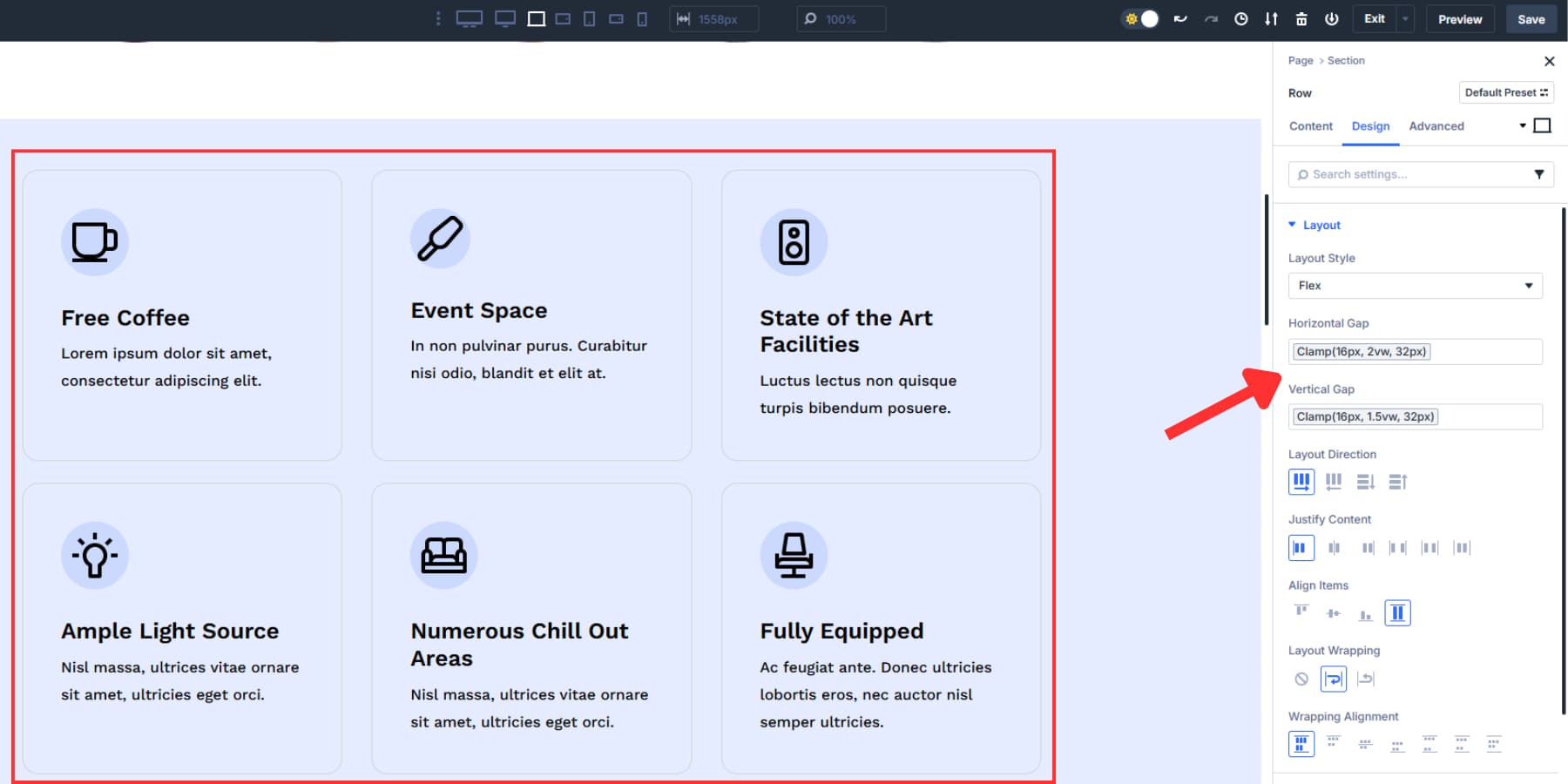
Task: Switch to the Content tab
Action: click(x=1310, y=126)
